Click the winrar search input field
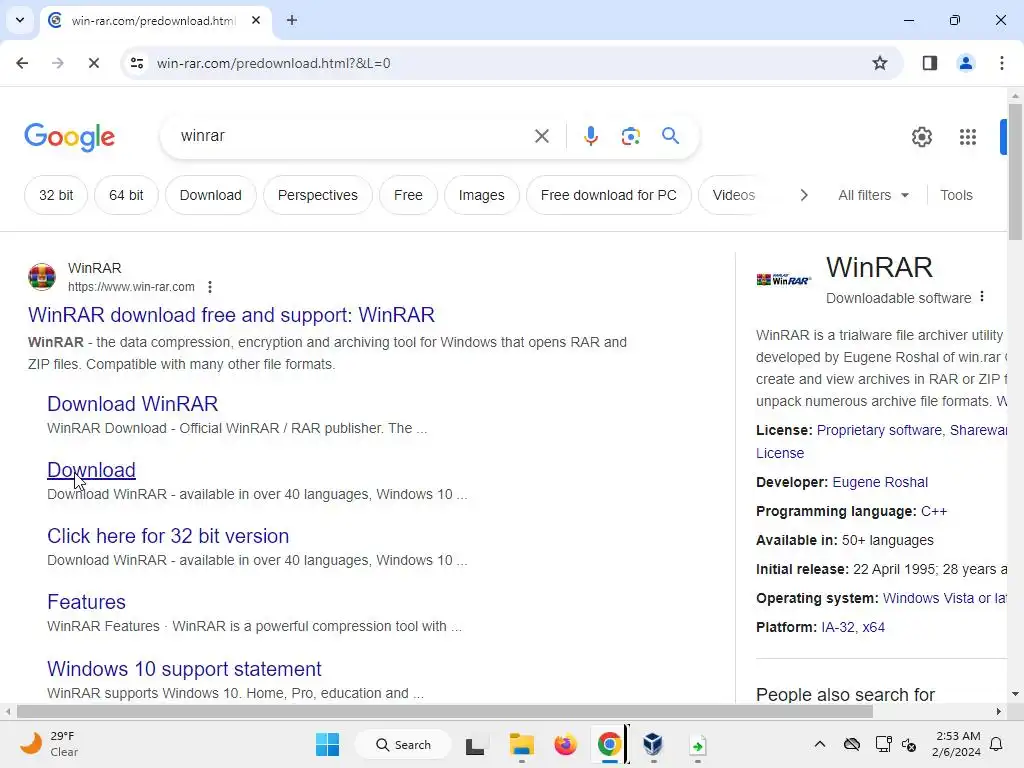This screenshot has height=768, width=1024. coord(353,136)
